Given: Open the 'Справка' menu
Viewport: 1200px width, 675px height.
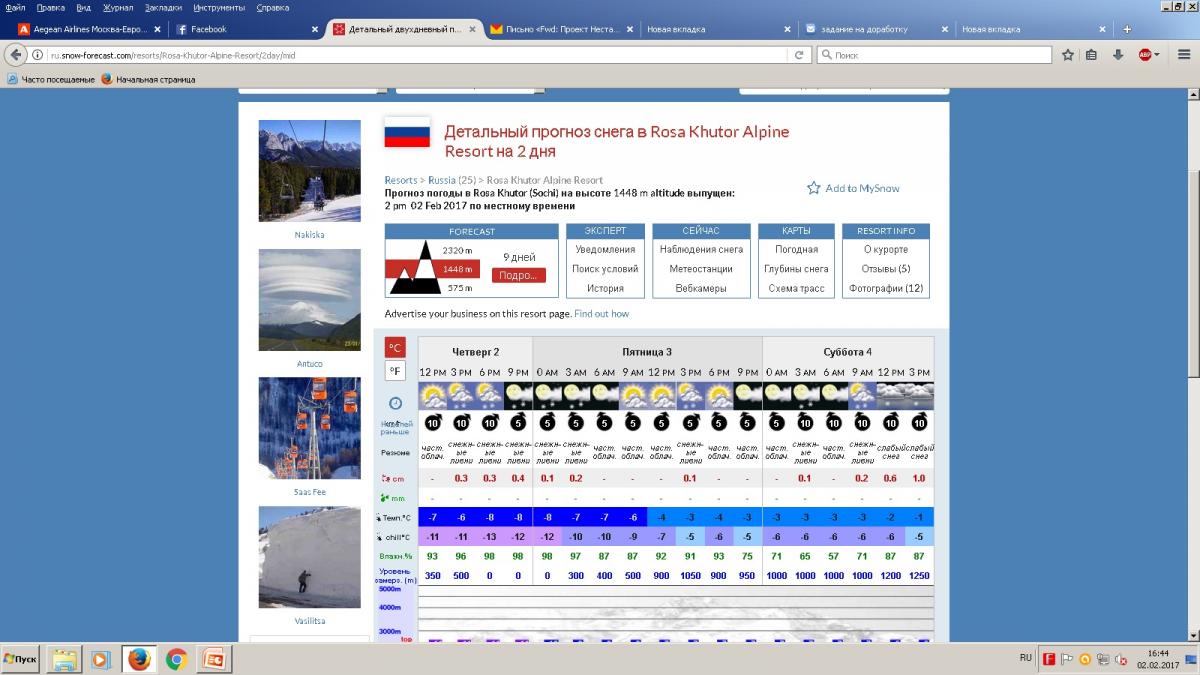Looking at the screenshot, I should tap(273, 7).
